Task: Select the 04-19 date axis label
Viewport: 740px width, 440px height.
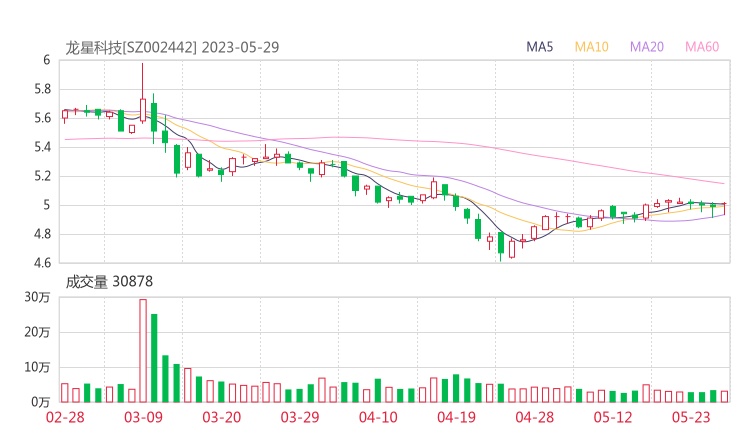Action: (x=456, y=417)
